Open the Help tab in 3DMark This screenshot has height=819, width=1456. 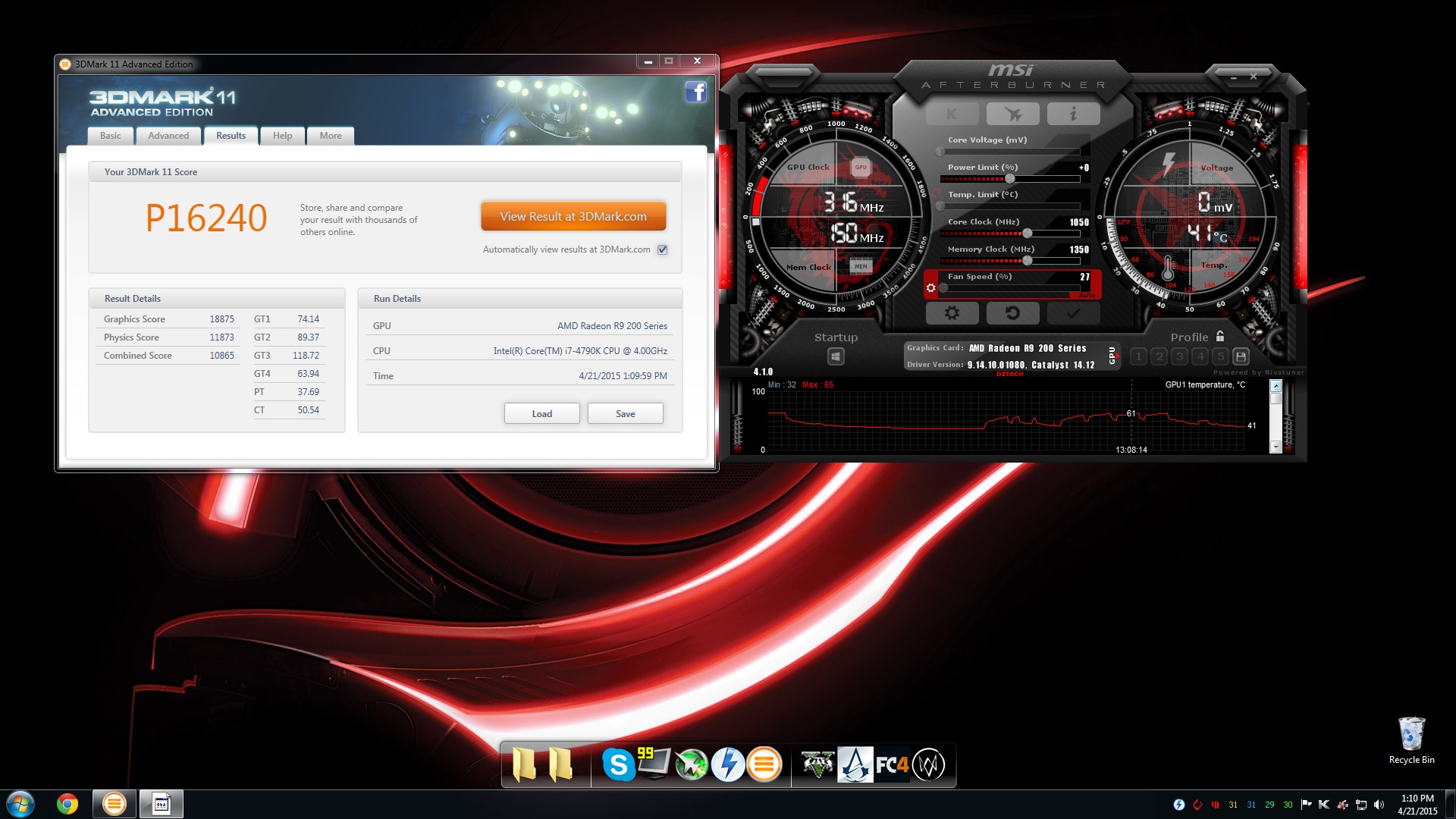tap(282, 136)
